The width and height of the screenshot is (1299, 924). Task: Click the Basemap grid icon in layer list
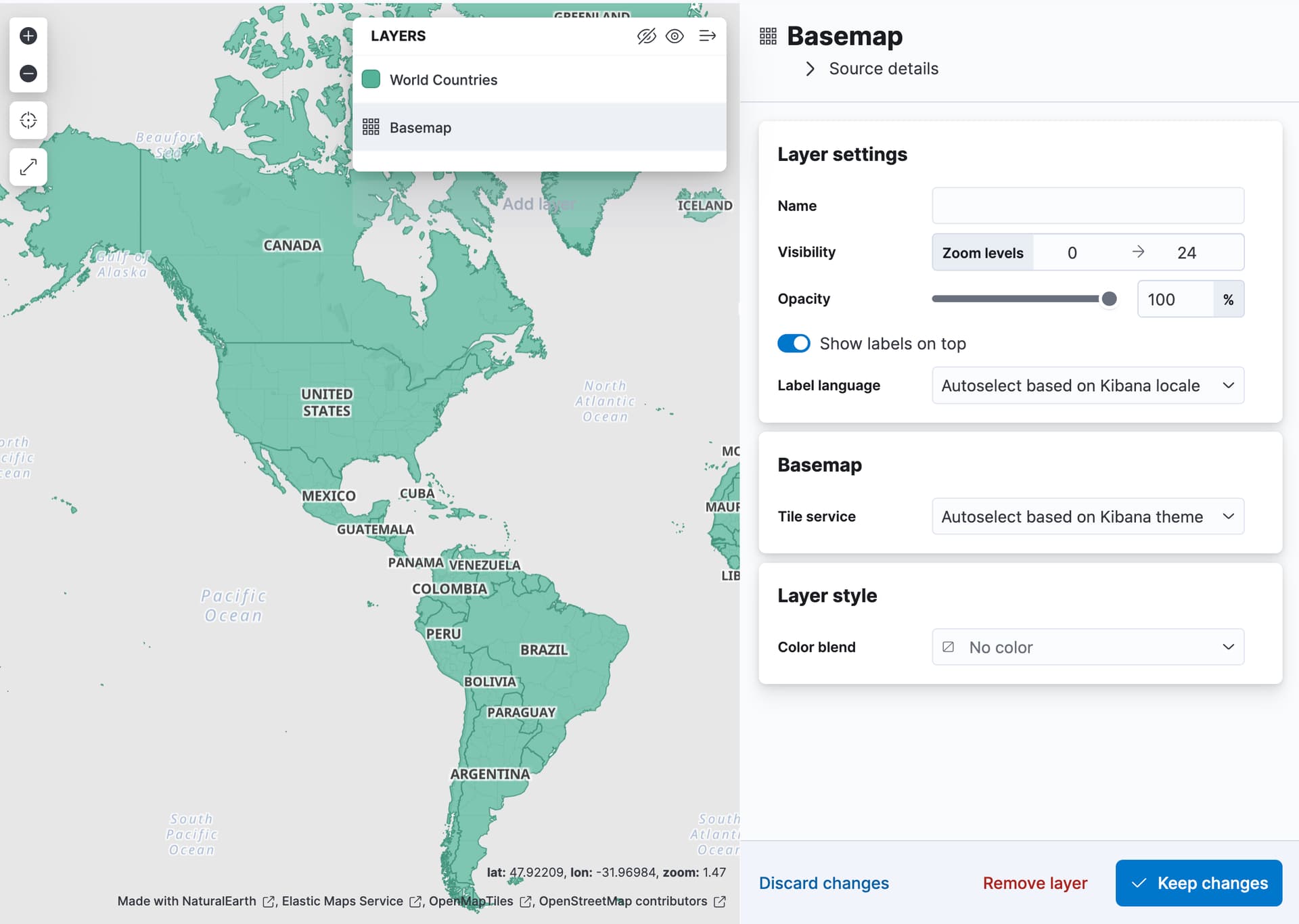click(x=371, y=127)
